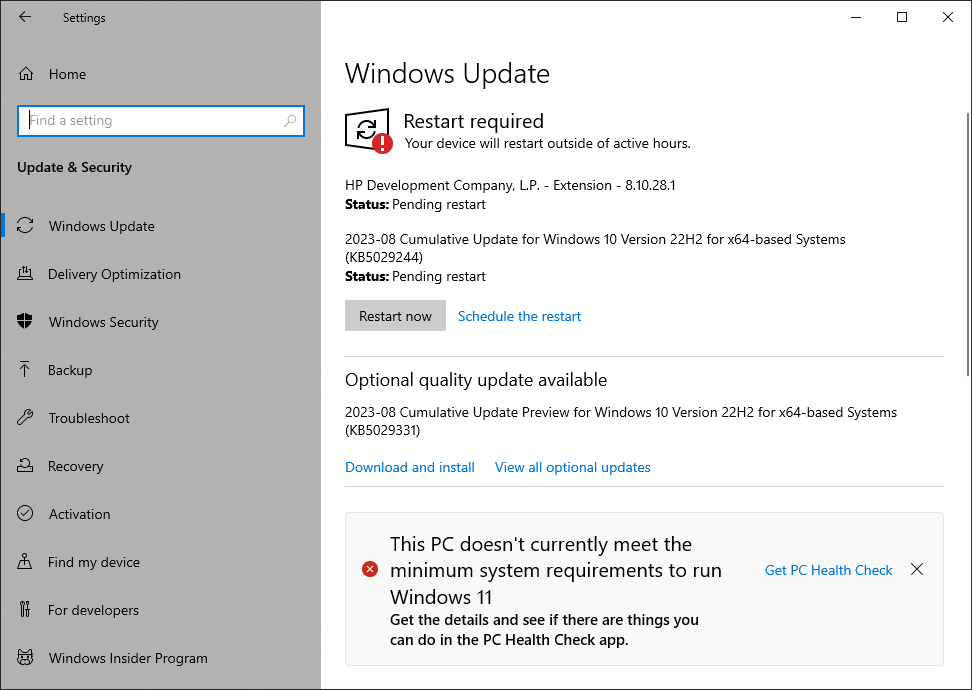The image size is (972, 690).
Task: Click the For developers icon
Action: point(26,610)
